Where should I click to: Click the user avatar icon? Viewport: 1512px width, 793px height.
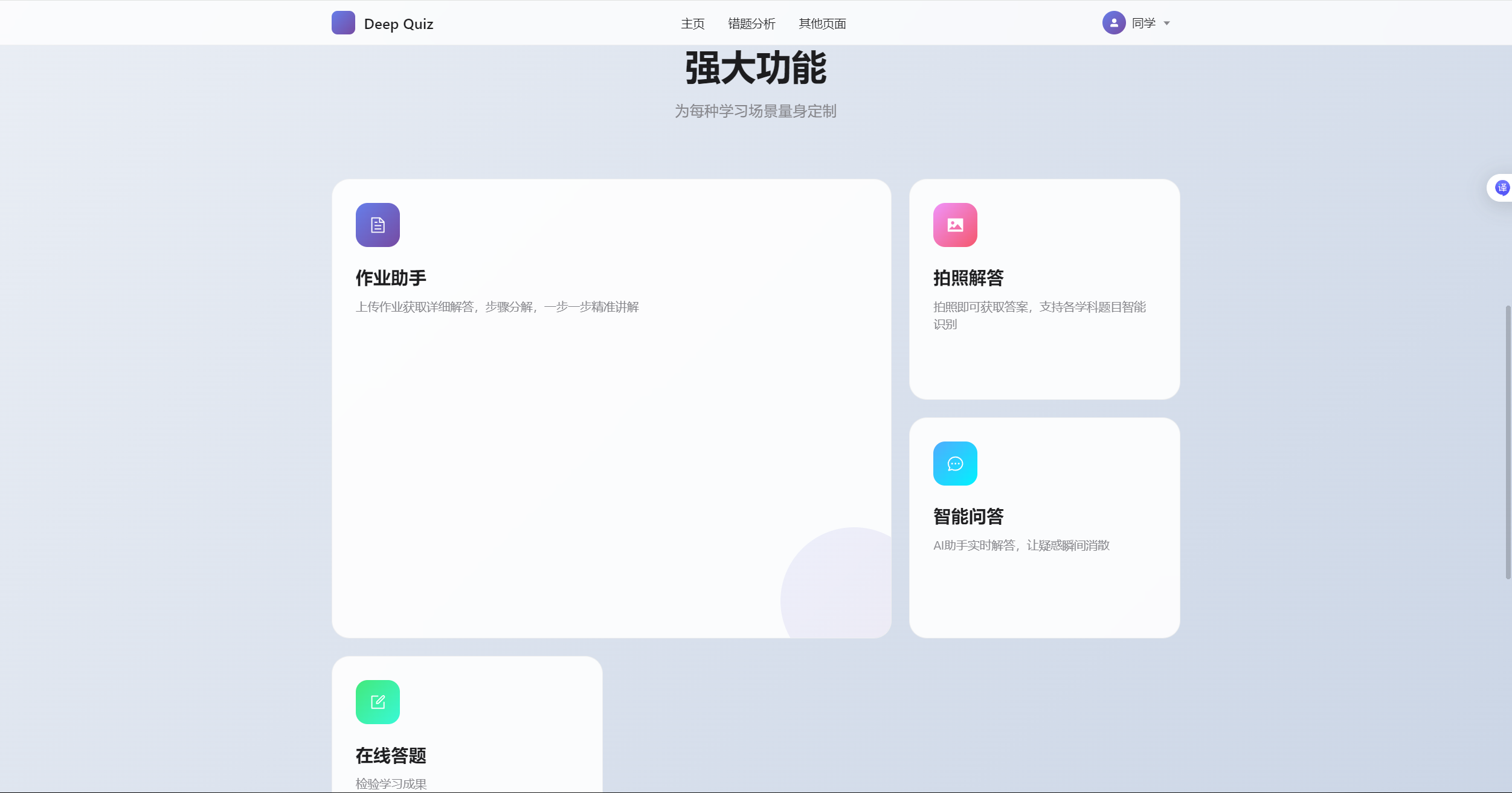tap(1113, 23)
